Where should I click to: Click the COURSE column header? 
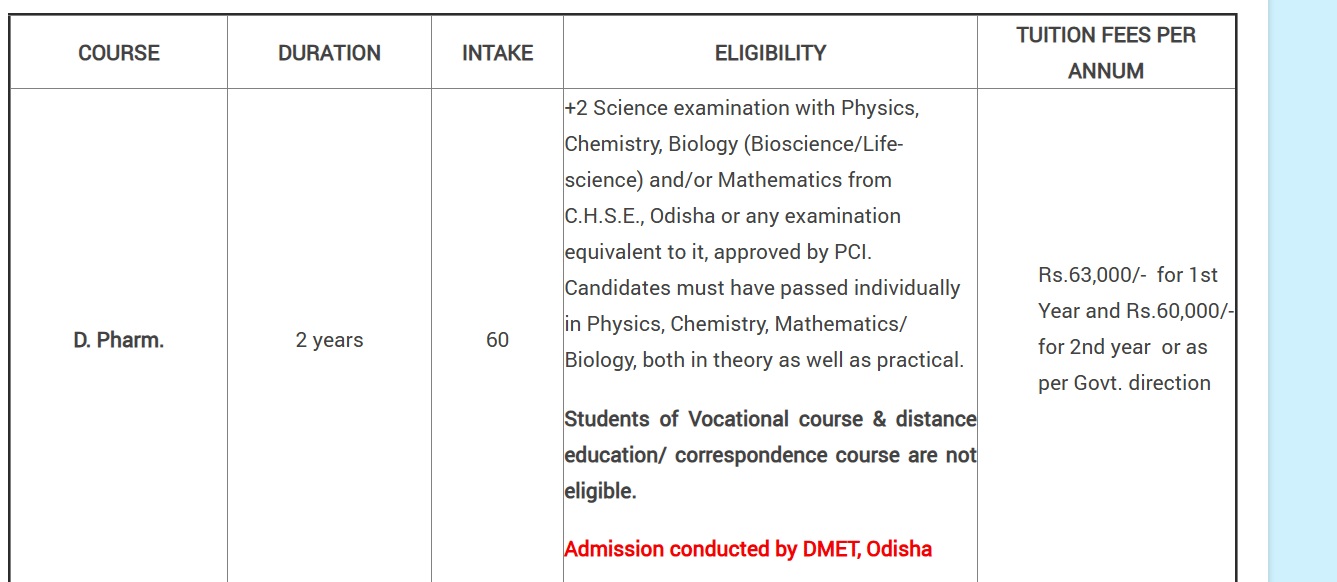(119, 53)
